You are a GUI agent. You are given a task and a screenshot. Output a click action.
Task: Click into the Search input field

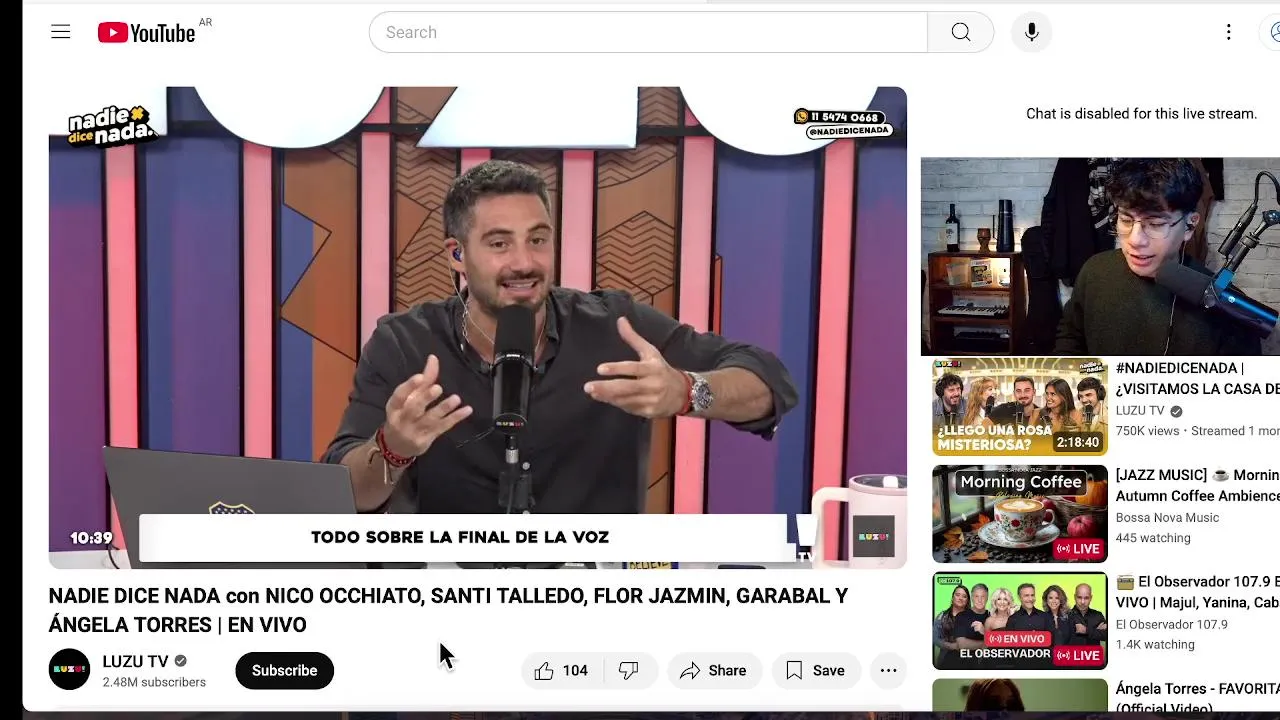click(x=648, y=32)
